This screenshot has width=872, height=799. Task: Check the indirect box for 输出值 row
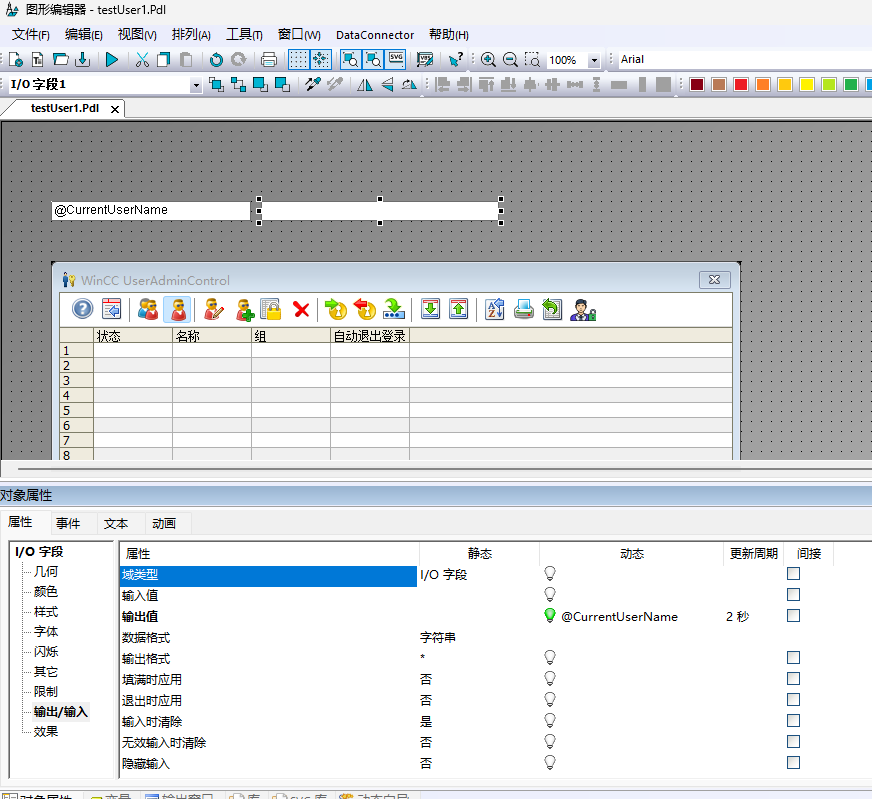click(x=793, y=616)
